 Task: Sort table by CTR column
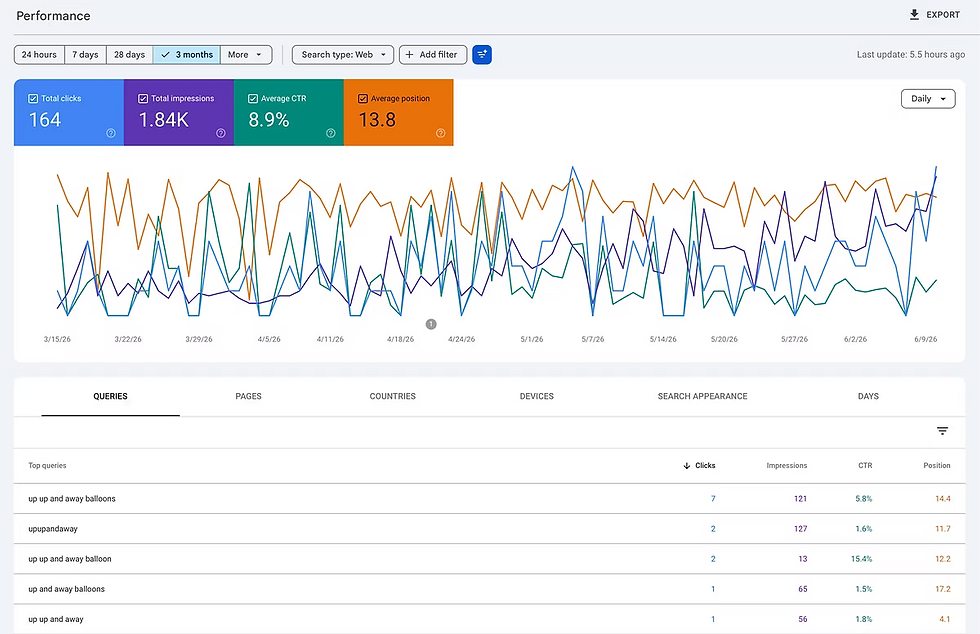[x=865, y=465]
